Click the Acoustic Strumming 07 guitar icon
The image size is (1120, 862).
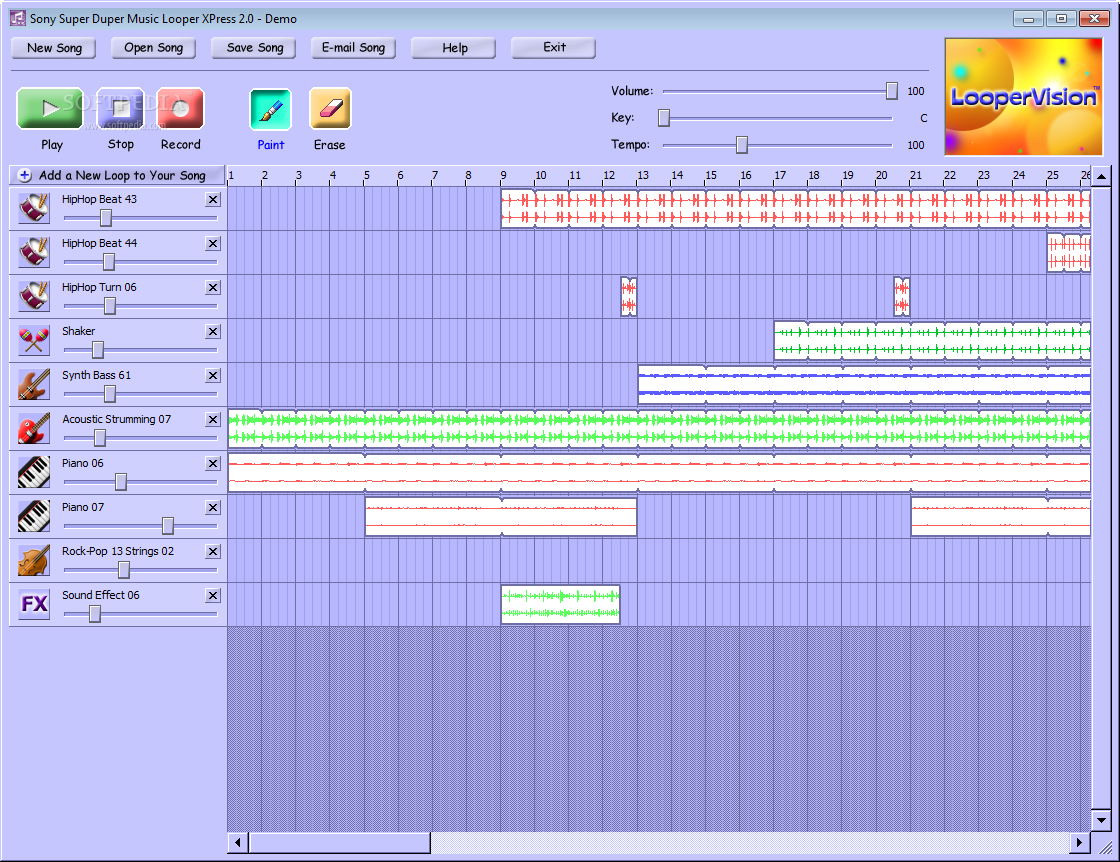(x=34, y=428)
